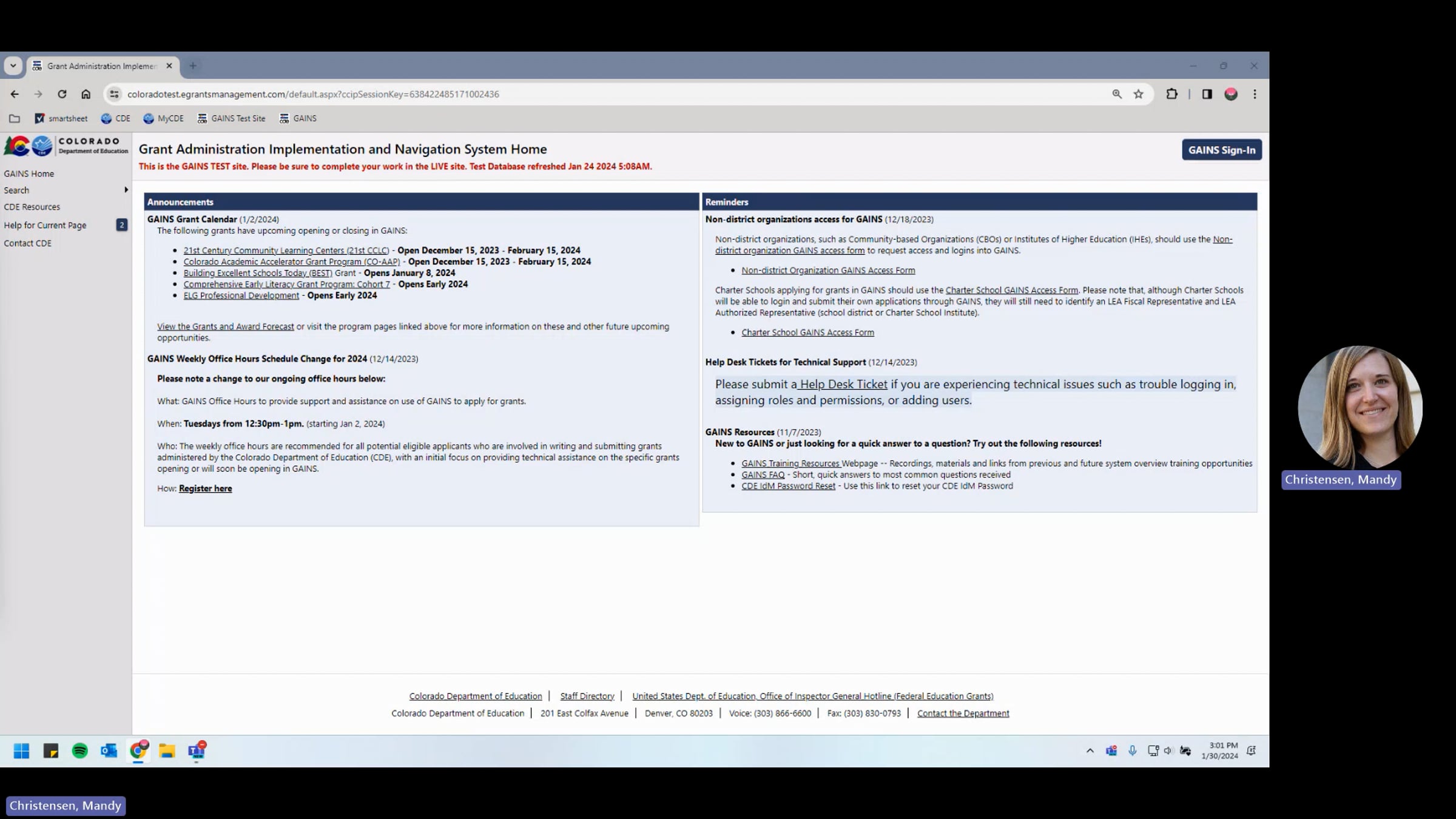Open Sticky Notes from the taskbar
The image size is (1456, 819).
[51, 751]
